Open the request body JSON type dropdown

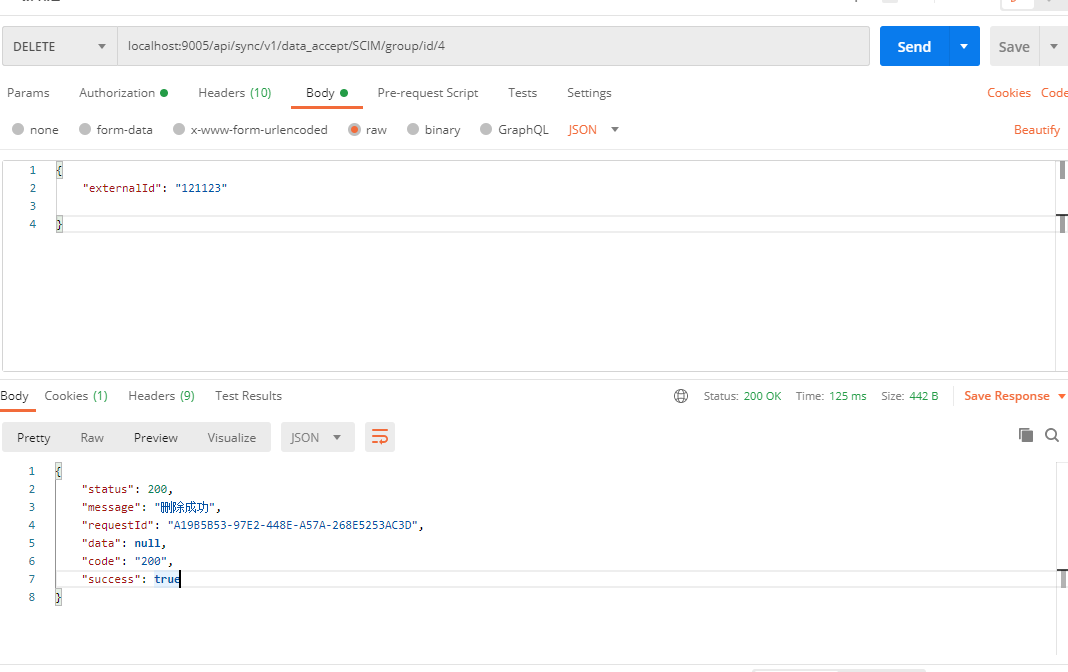[593, 129]
